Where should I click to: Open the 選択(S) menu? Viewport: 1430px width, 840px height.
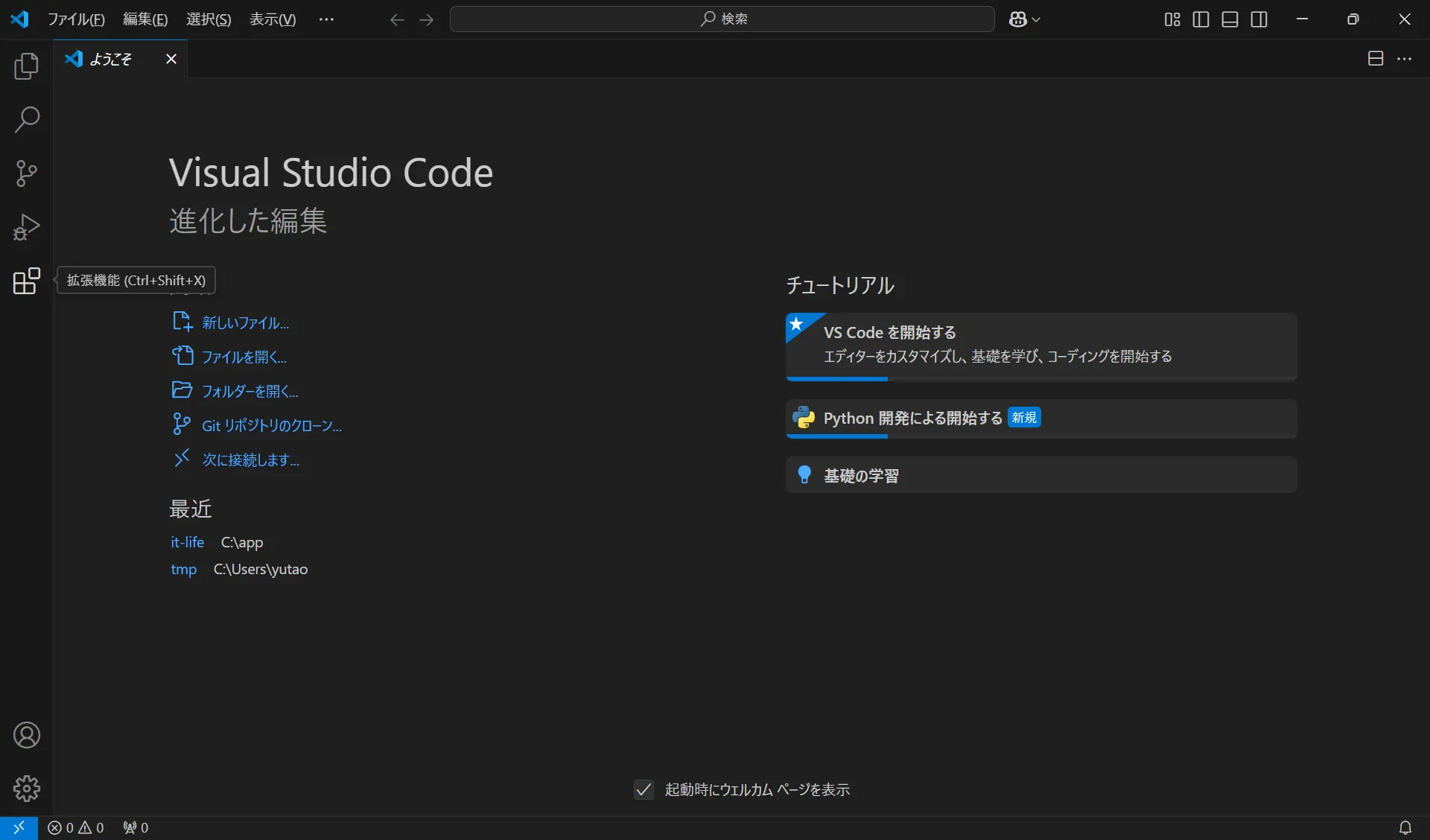coord(209,19)
